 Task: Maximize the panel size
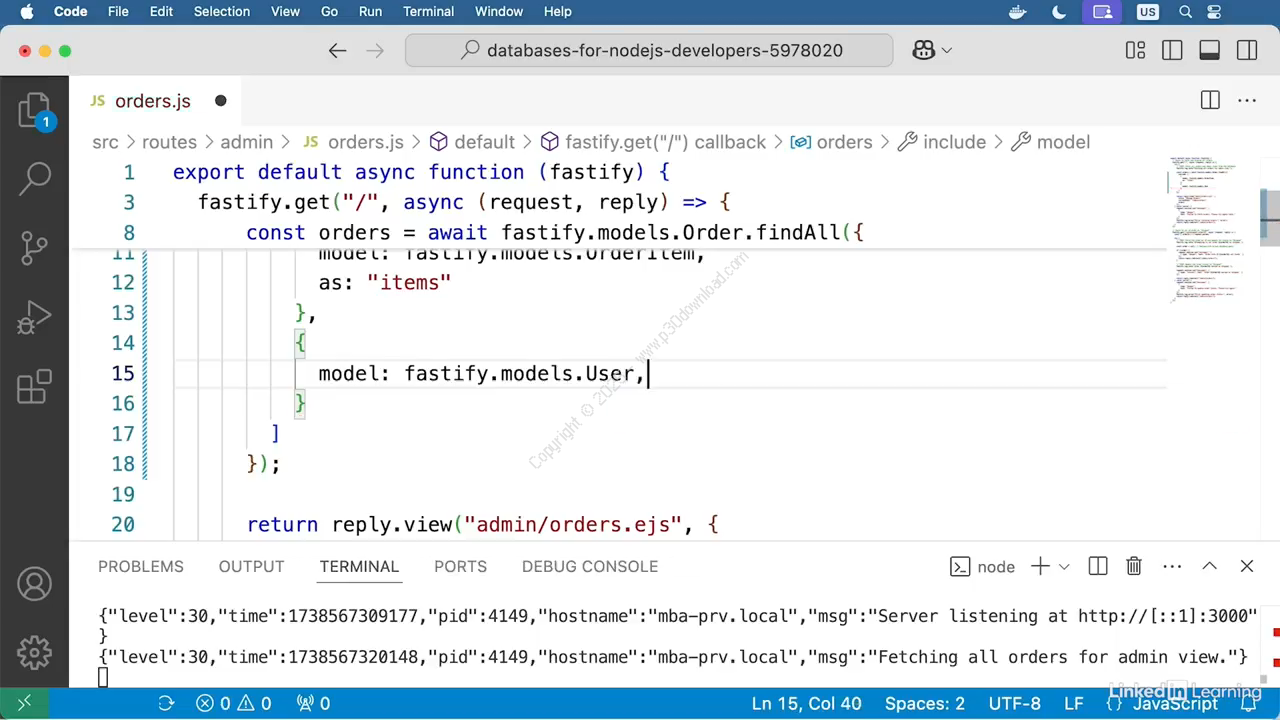click(x=1209, y=567)
